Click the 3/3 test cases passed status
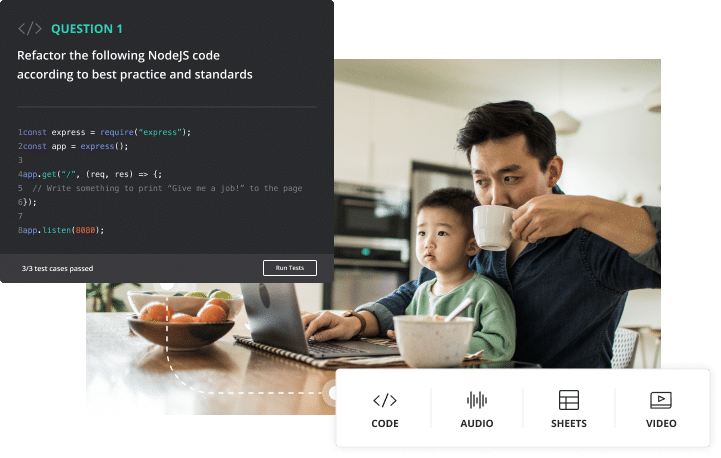The height and width of the screenshot is (458, 721). coord(57,269)
